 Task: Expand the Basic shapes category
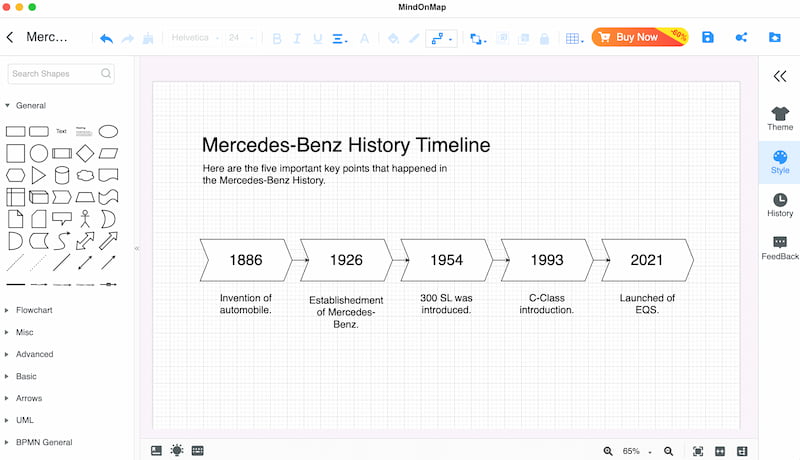click(21, 376)
